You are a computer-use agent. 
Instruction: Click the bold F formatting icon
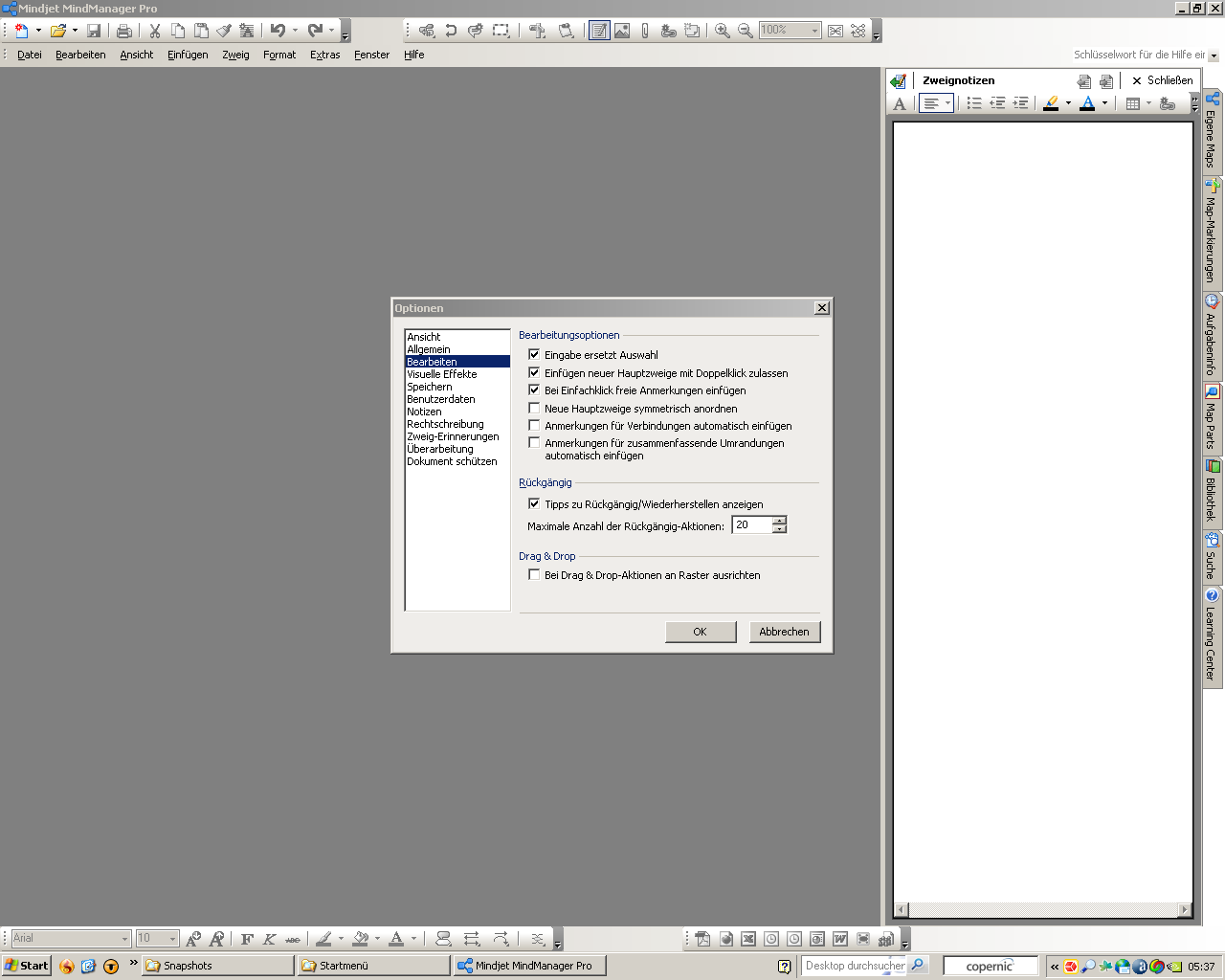click(247, 939)
